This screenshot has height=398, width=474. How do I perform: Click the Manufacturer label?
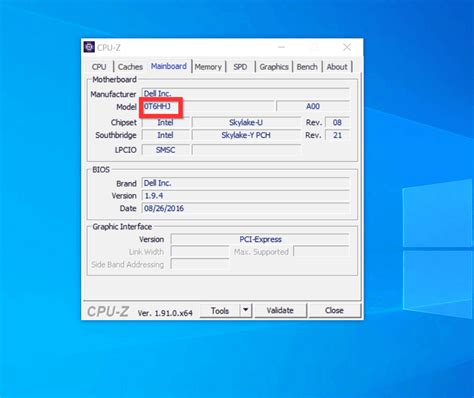[113, 94]
